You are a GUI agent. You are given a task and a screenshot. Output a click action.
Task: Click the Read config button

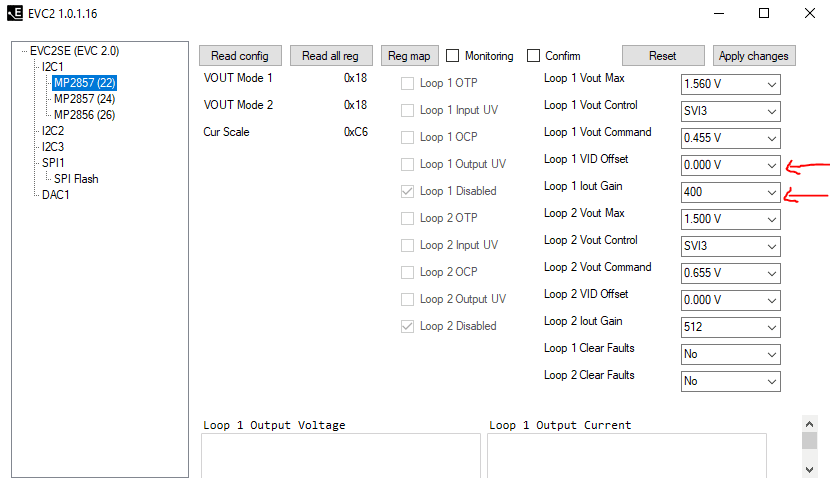240,56
